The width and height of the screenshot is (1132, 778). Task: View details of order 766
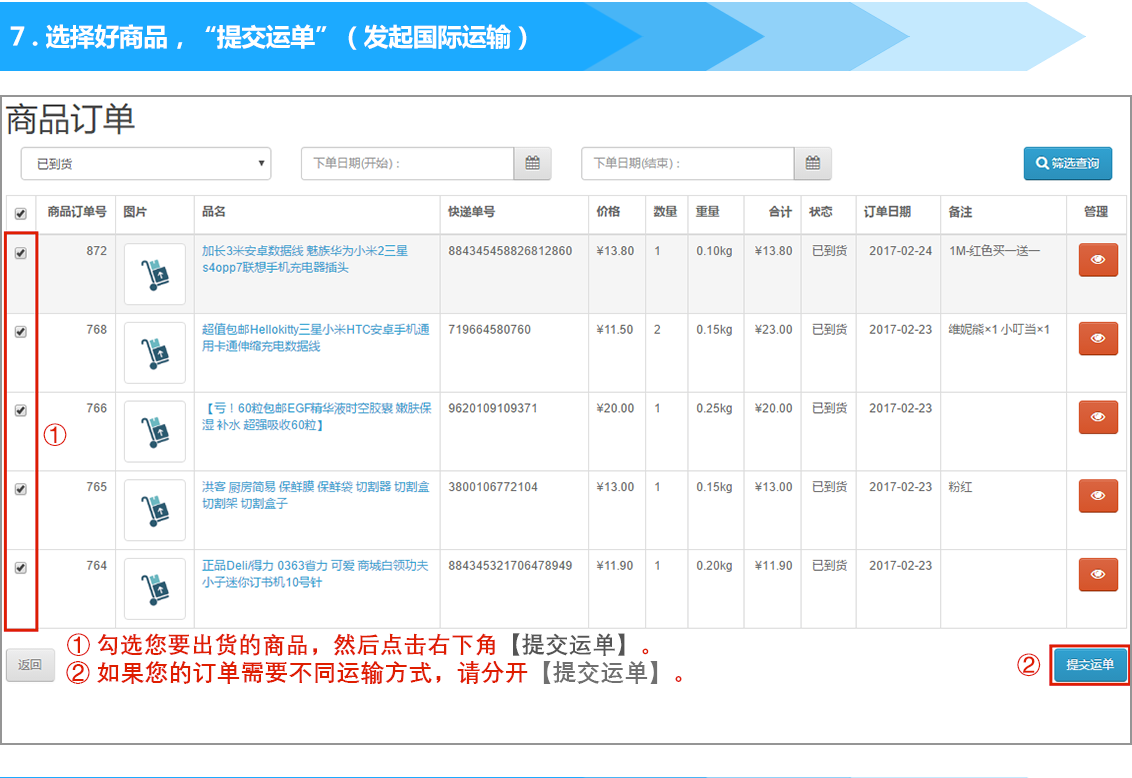[1098, 417]
